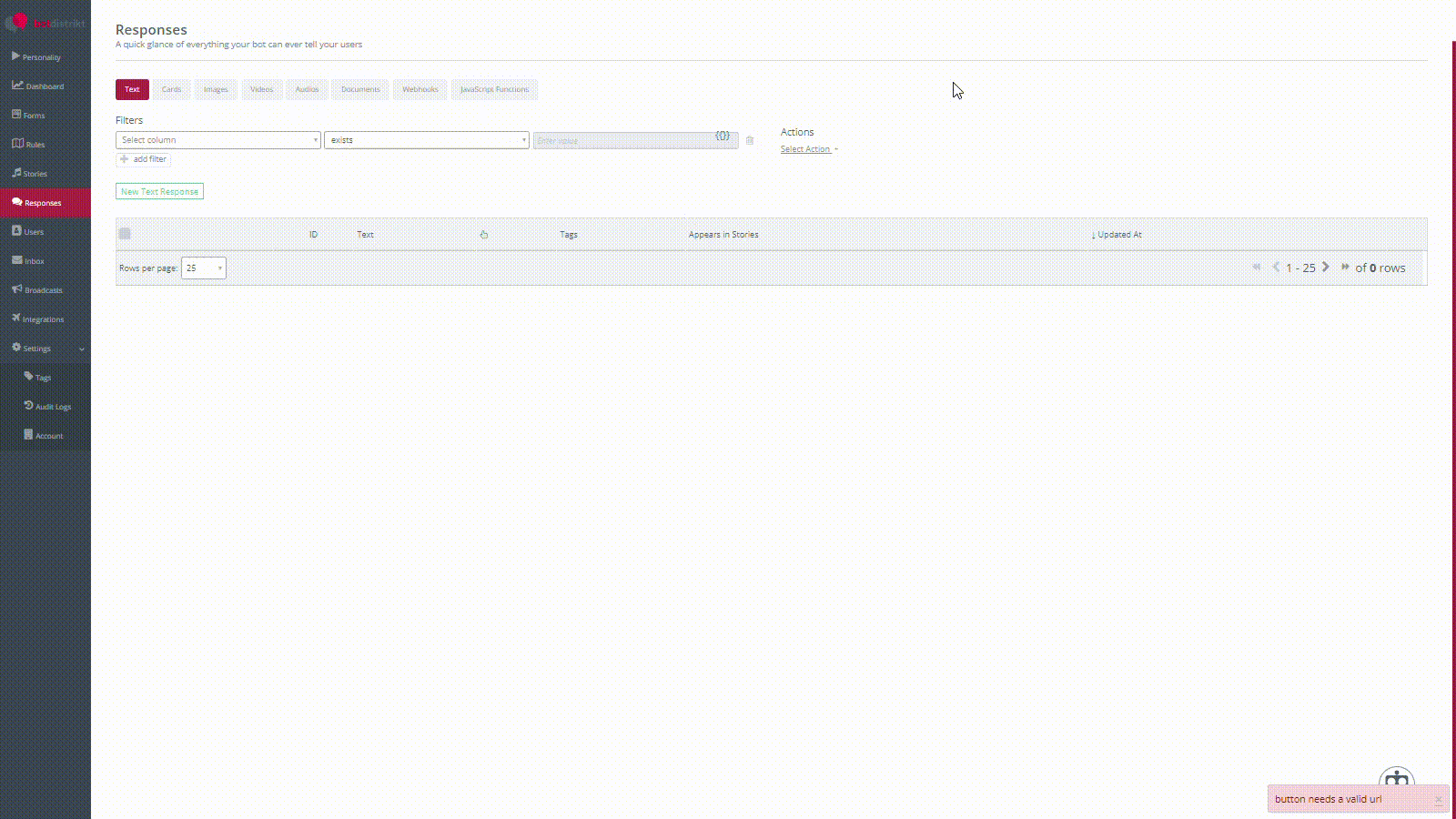The image size is (1456, 819).
Task: Open Stories from the sidebar
Action: (35, 174)
